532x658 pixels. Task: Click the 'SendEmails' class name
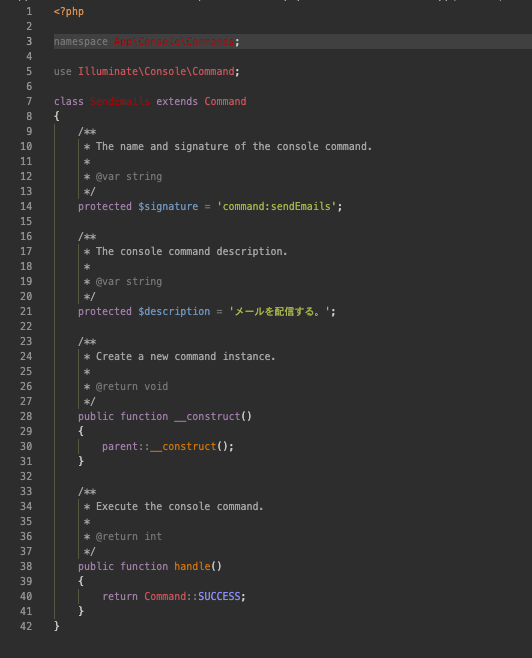[120, 102]
